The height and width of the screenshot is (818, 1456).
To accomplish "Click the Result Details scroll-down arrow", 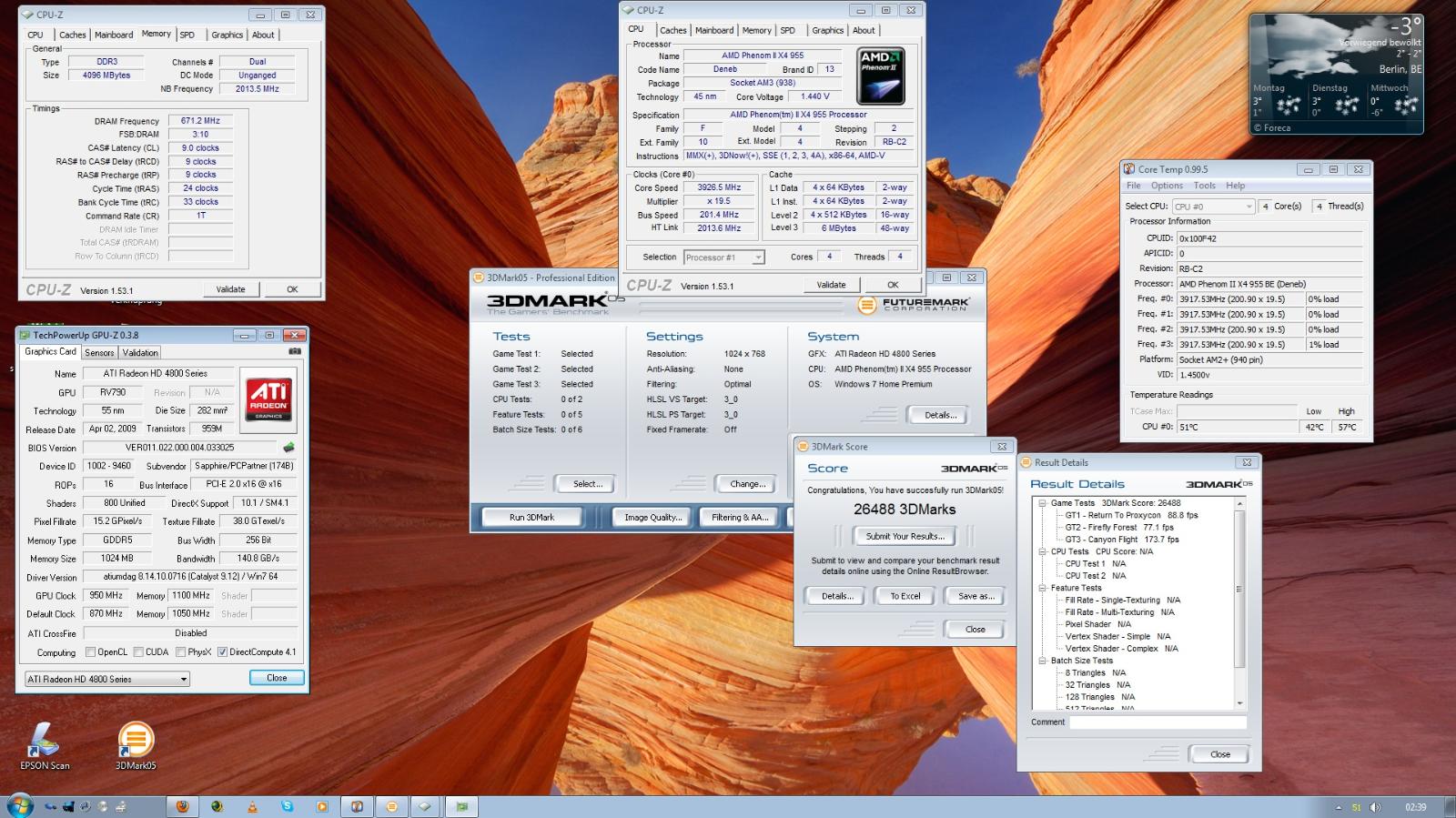I will [x=1239, y=703].
